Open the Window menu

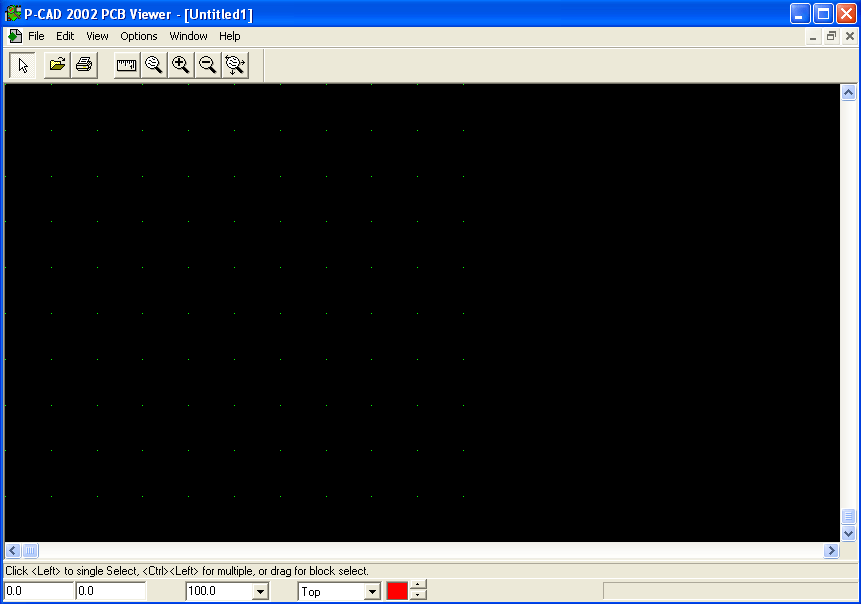point(188,36)
